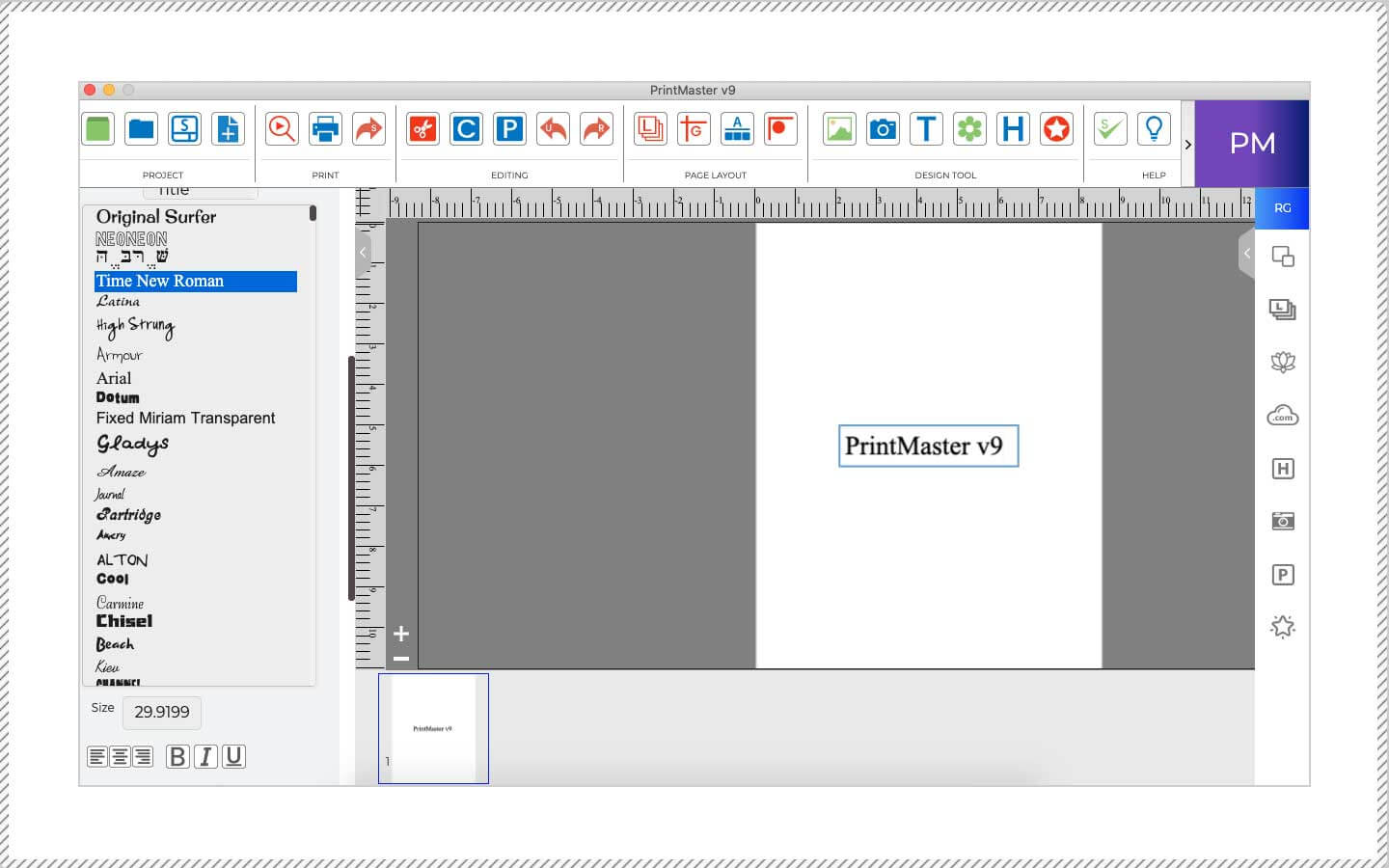Select the Cut scissors icon

point(422,128)
